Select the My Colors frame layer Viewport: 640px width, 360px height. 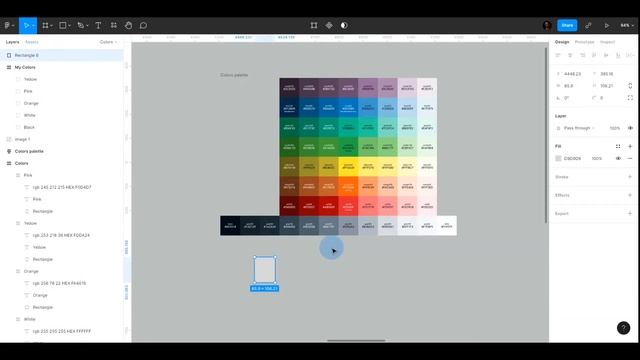click(x=62, y=67)
